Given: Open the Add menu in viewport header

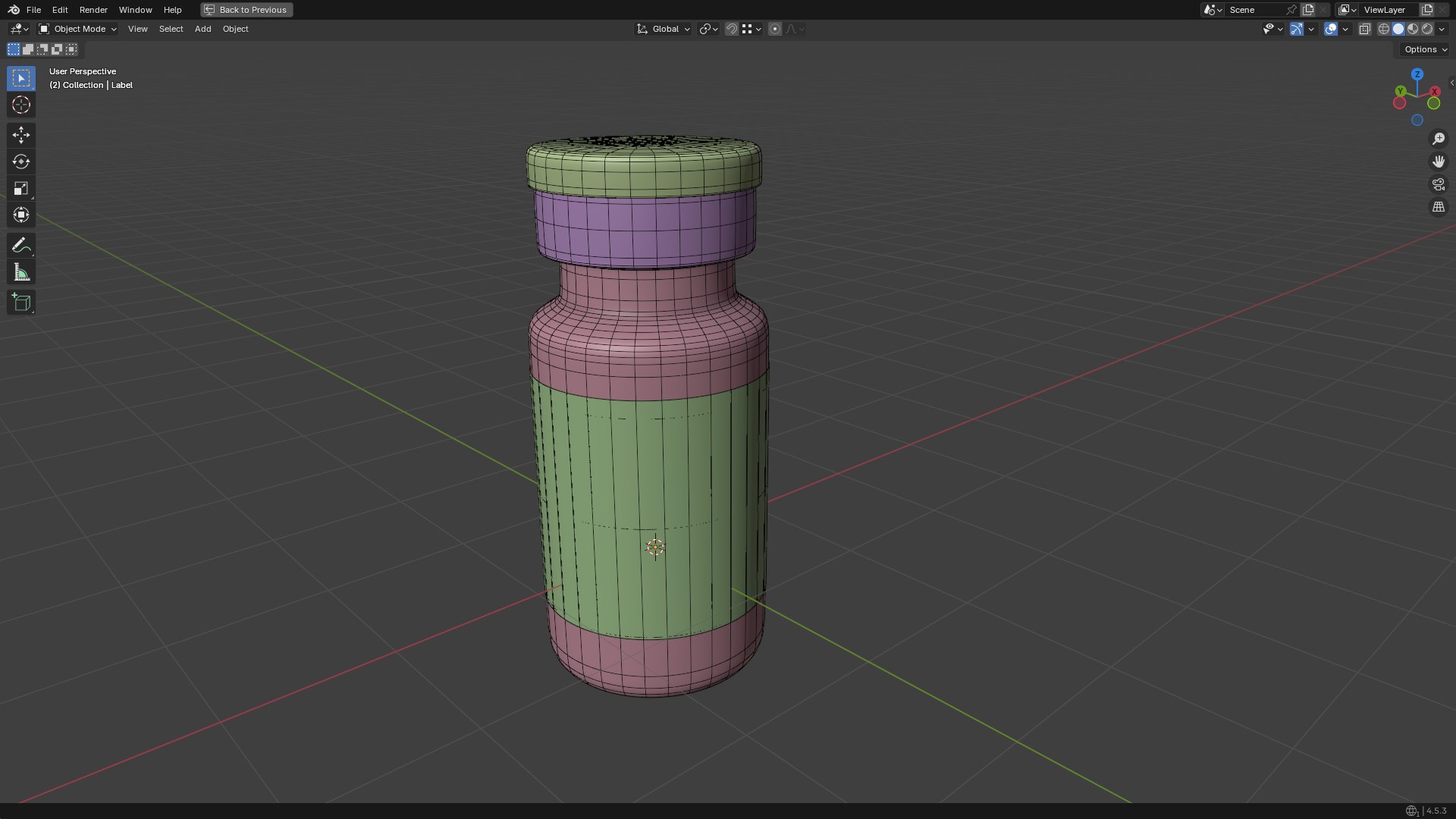Looking at the screenshot, I should pos(202,29).
